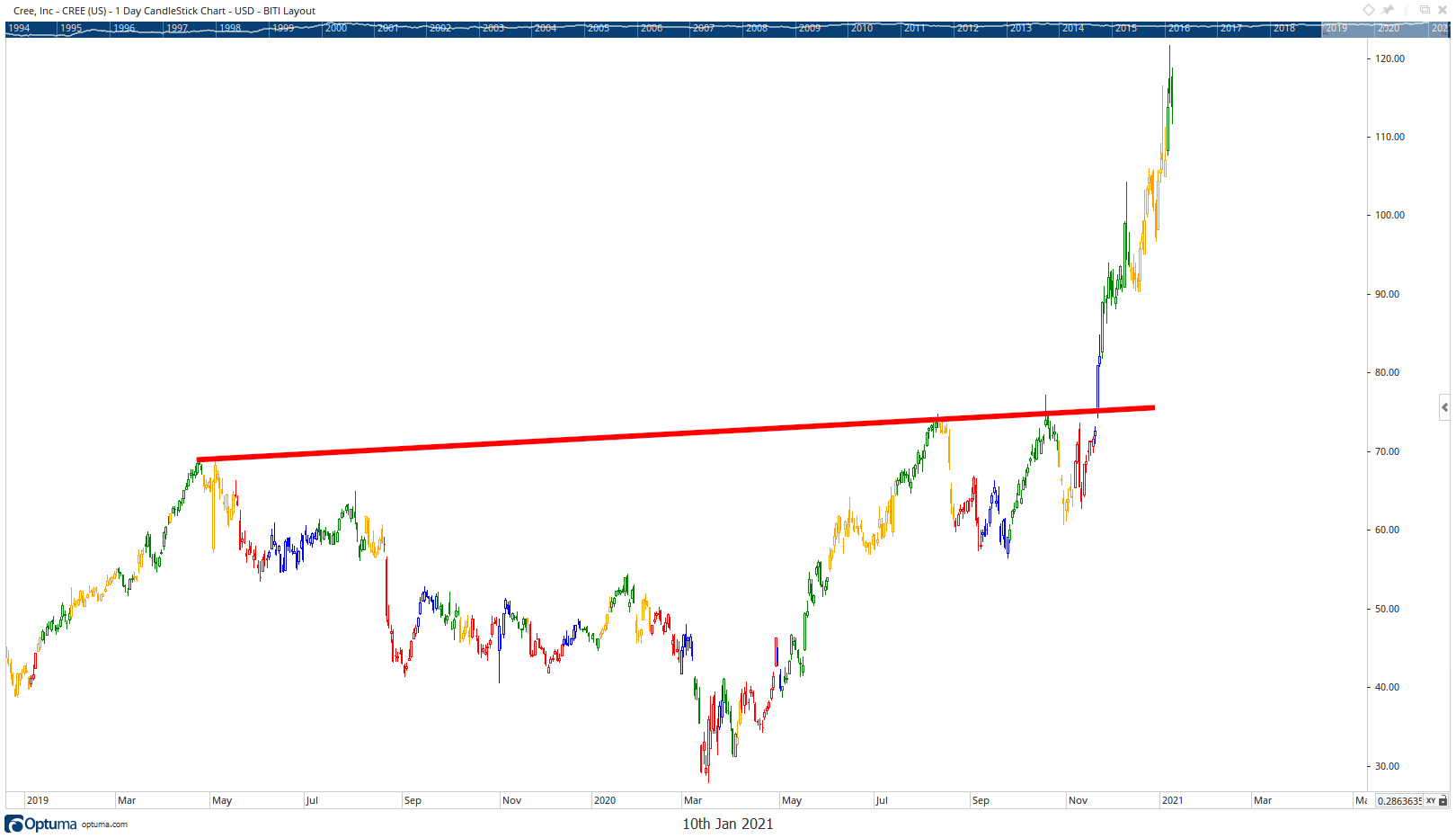Detach chart with the overlapping windows icon

click(x=1425, y=9)
